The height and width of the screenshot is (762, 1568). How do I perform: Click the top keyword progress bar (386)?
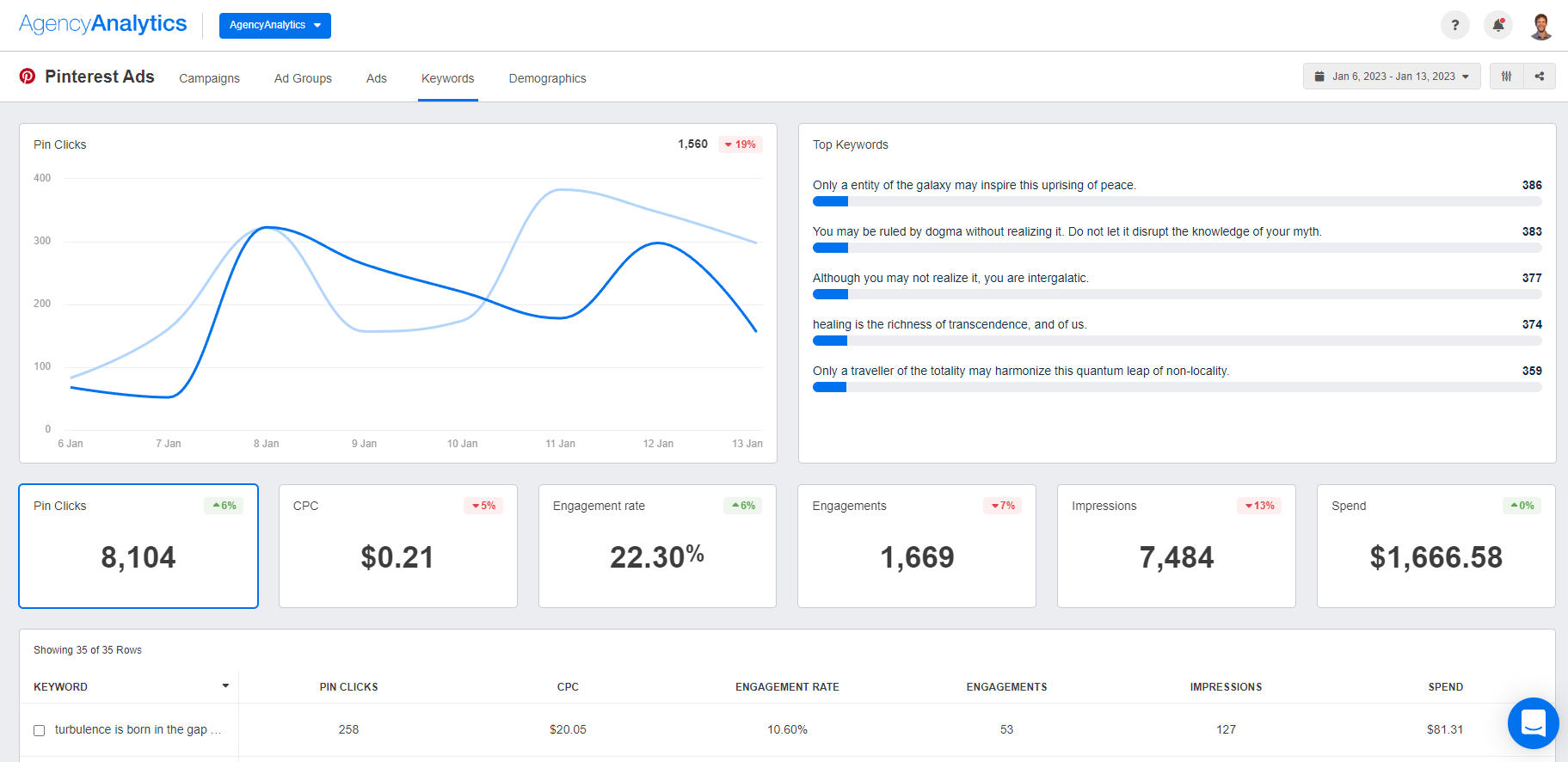(1176, 201)
